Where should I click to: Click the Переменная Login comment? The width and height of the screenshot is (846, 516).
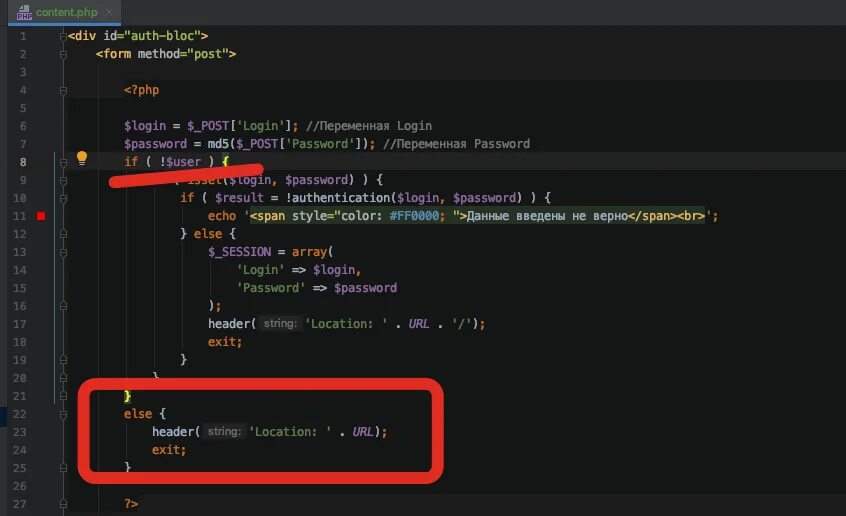369,126
